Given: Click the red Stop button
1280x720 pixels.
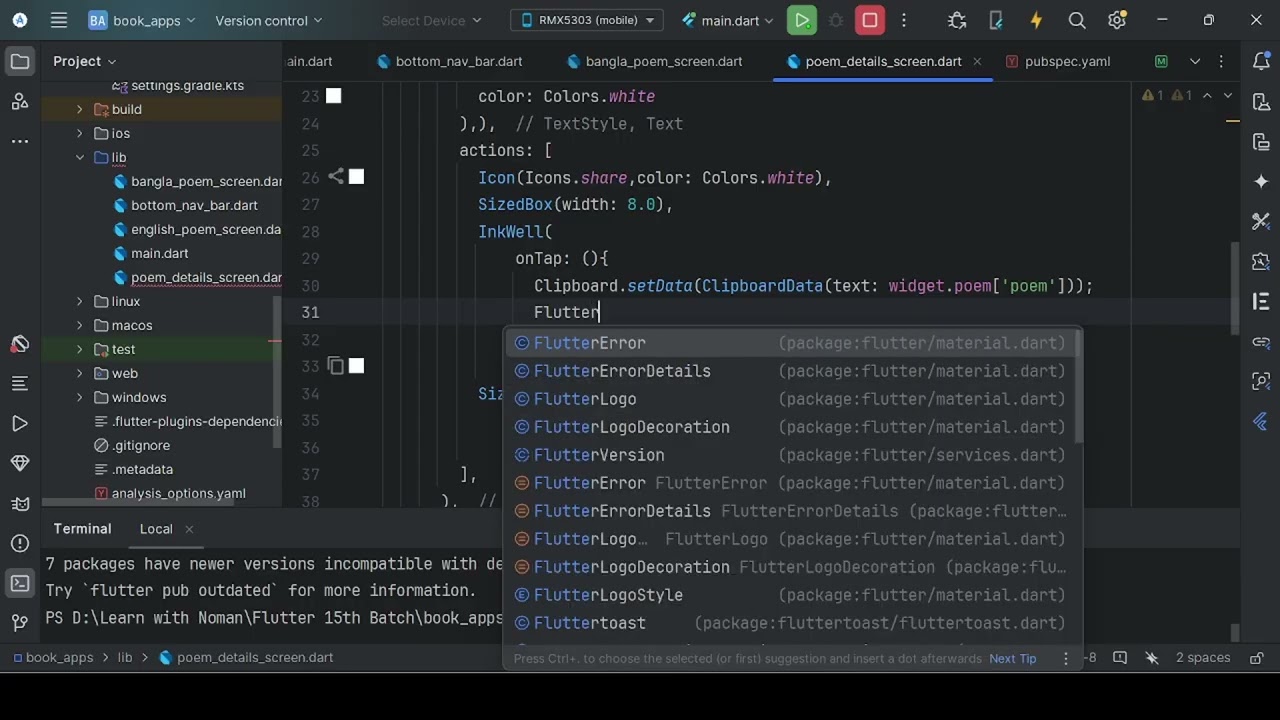Looking at the screenshot, I should 870,20.
